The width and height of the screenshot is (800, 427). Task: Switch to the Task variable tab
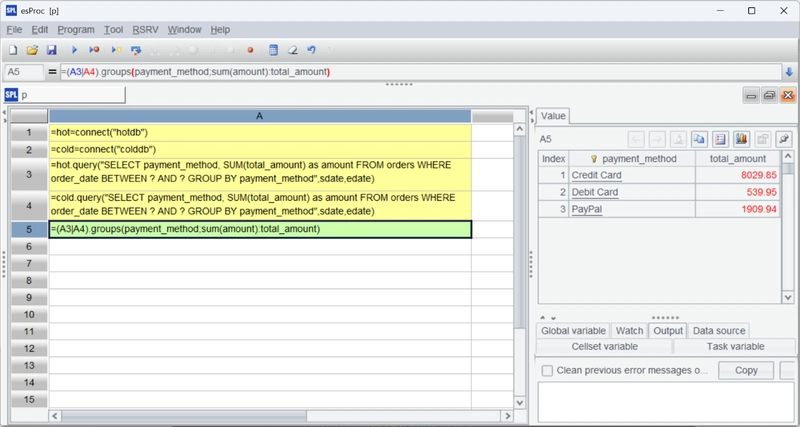pyautogui.click(x=735, y=346)
